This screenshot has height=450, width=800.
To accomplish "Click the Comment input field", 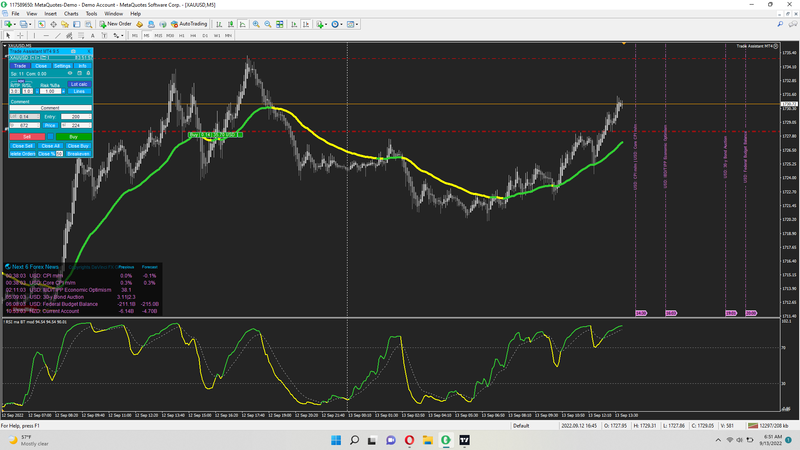I will pos(49,108).
